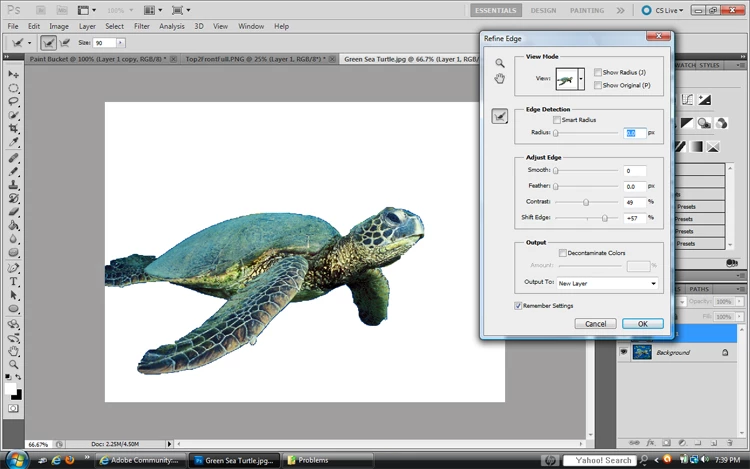Image resolution: width=750 pixels, height=469 pixels.
Task: Enable the Show Radius checkbox
Action: click(x=598, y=73)
